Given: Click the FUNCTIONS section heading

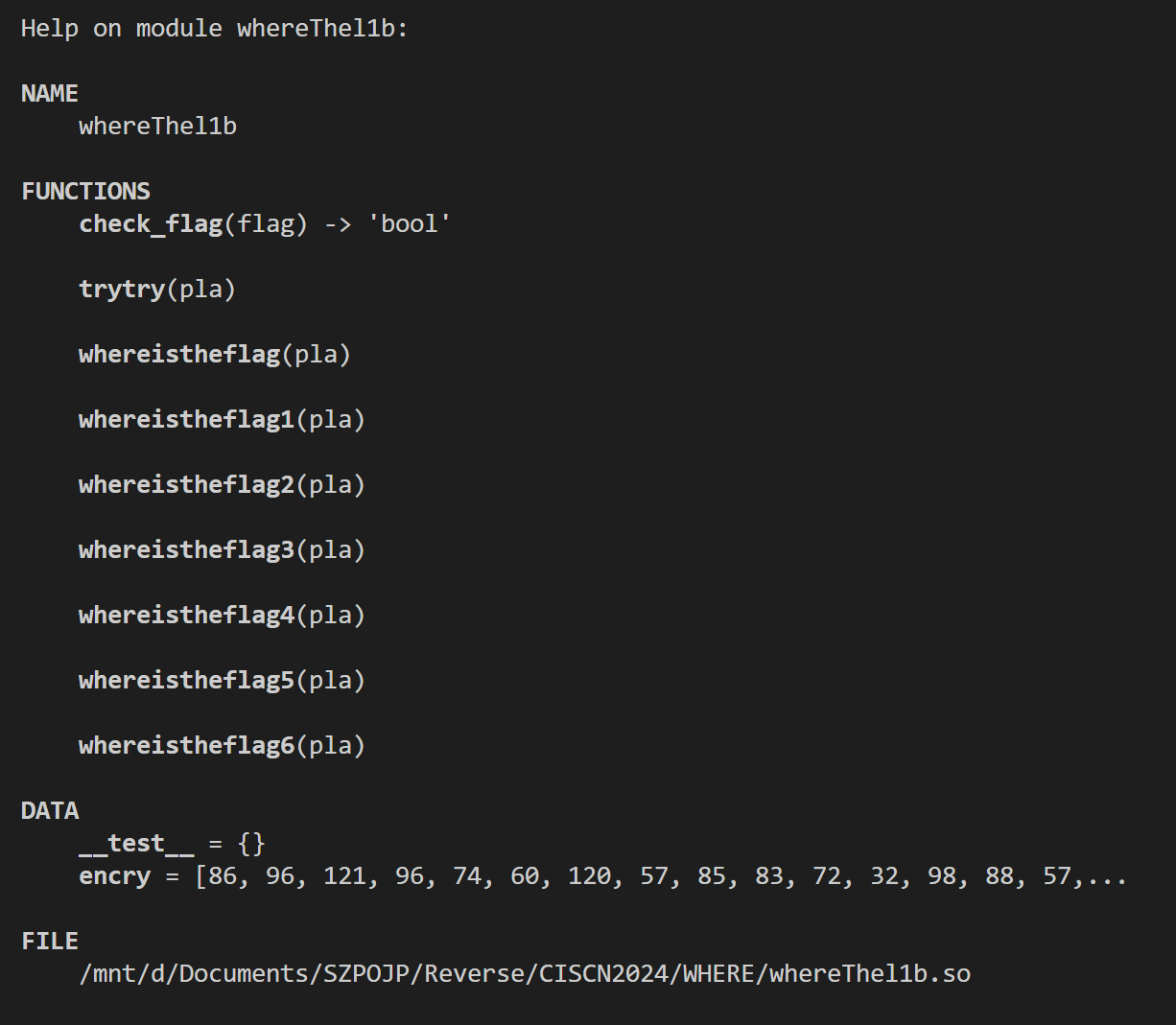Looking at the screenshot, I should click(86, 191).
